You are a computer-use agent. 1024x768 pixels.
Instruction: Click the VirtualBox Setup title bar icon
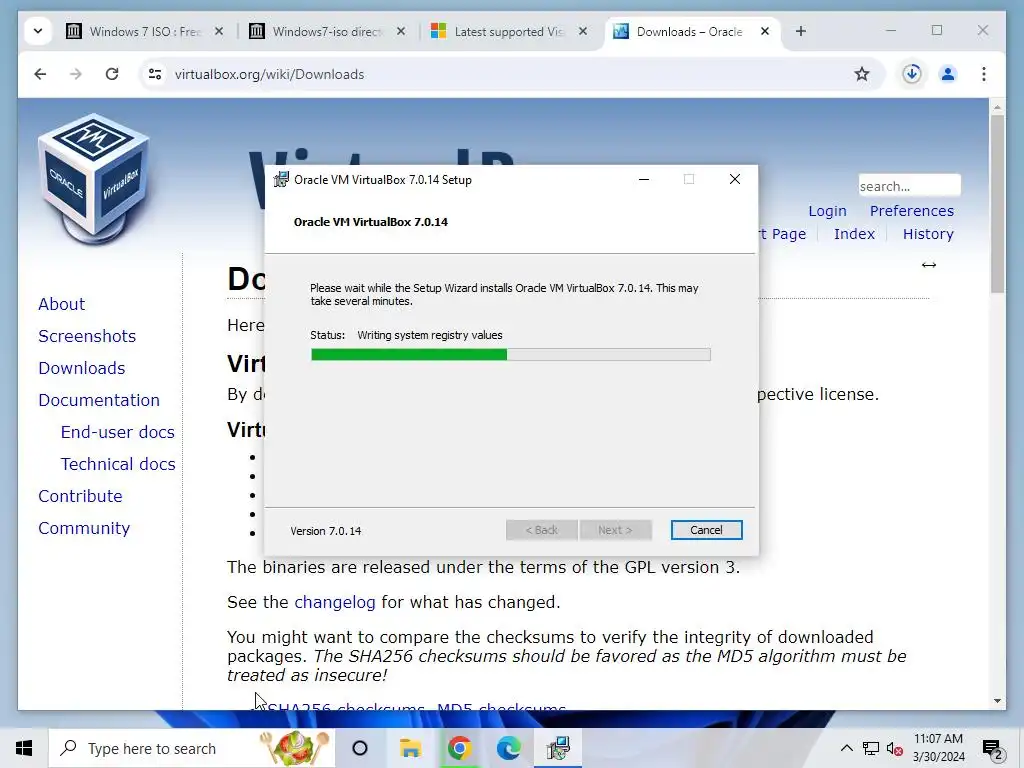coord(281,180)
